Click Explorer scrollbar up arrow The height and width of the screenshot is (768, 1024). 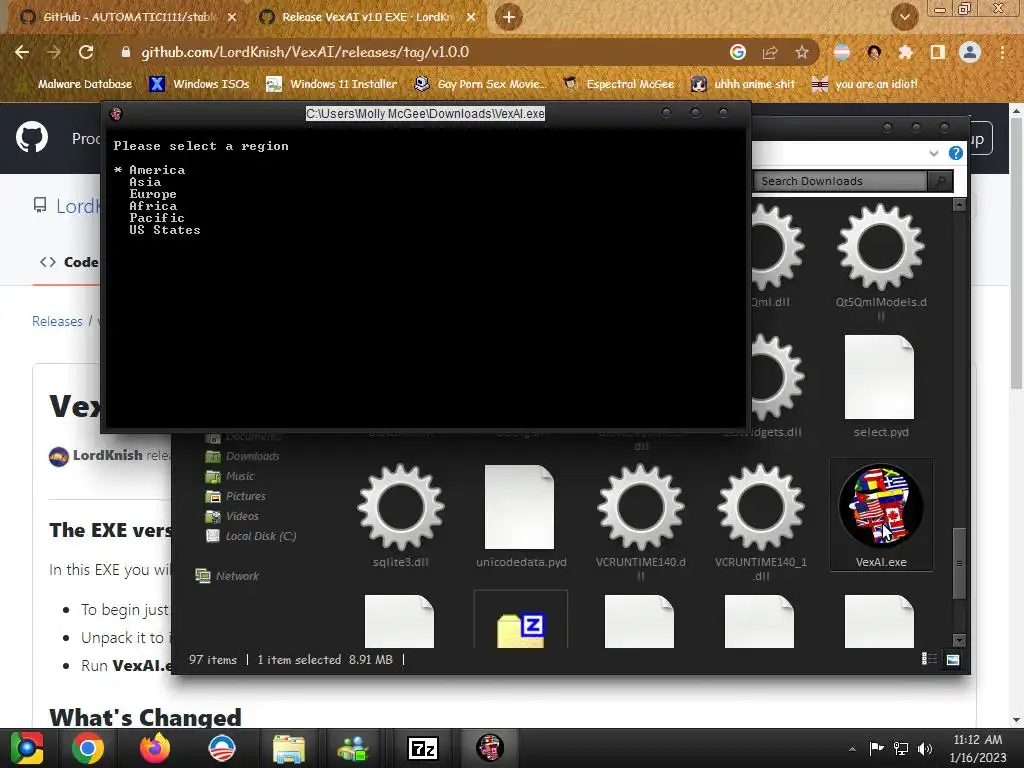pos(959,205)
